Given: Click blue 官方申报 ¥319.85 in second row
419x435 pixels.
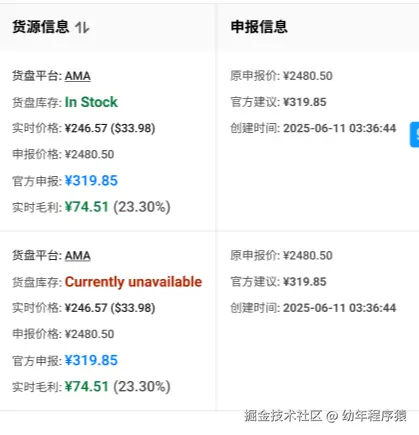Looking at the screenshot, I should click(x=91, y=360).
